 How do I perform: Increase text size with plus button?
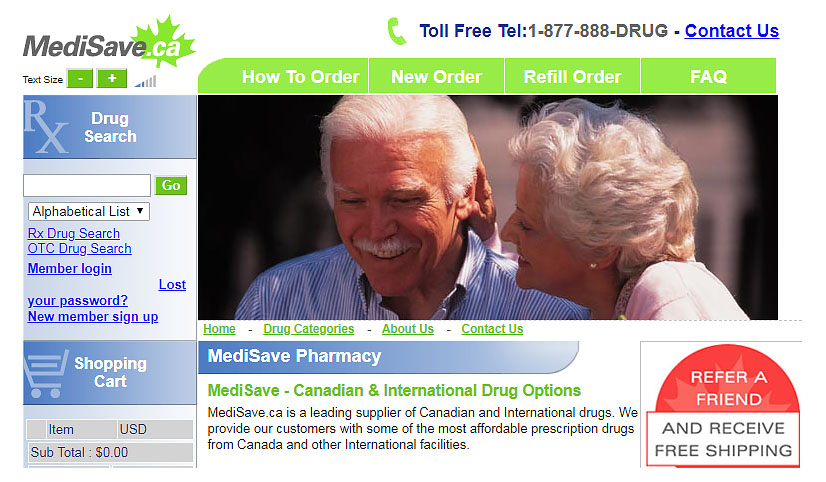(112, 78)
